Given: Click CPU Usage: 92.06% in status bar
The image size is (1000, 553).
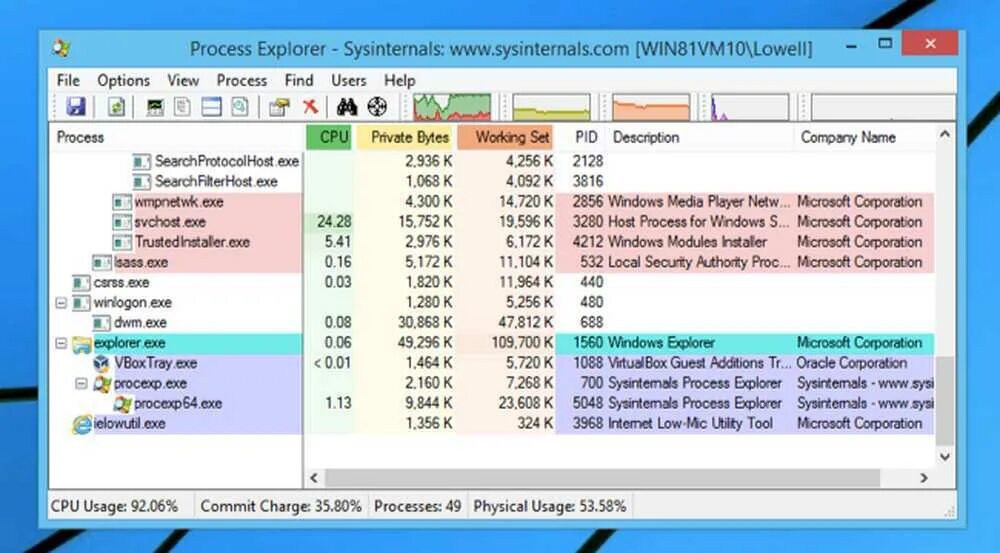Looking at the screenshot, I should click(x=114, y=506).
